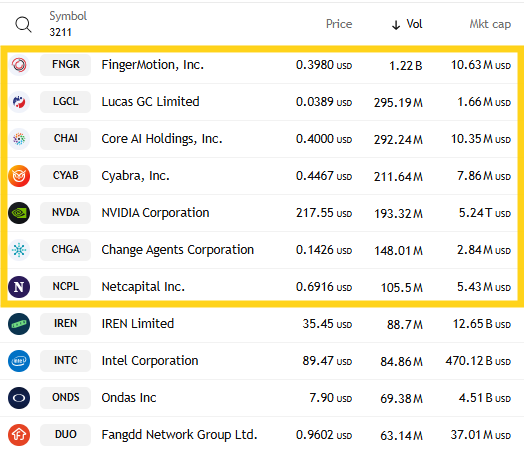Click the Ondas Inc logo
The image size is (524, 452).
[x=19, y=398]
